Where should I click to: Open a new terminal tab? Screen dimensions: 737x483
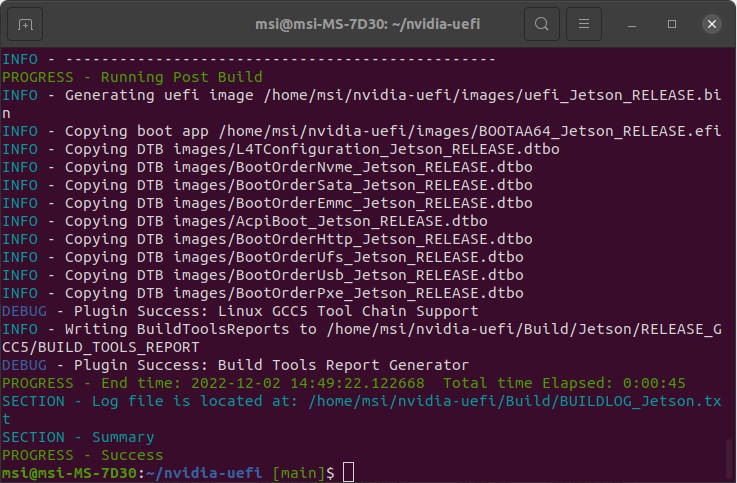25,24
